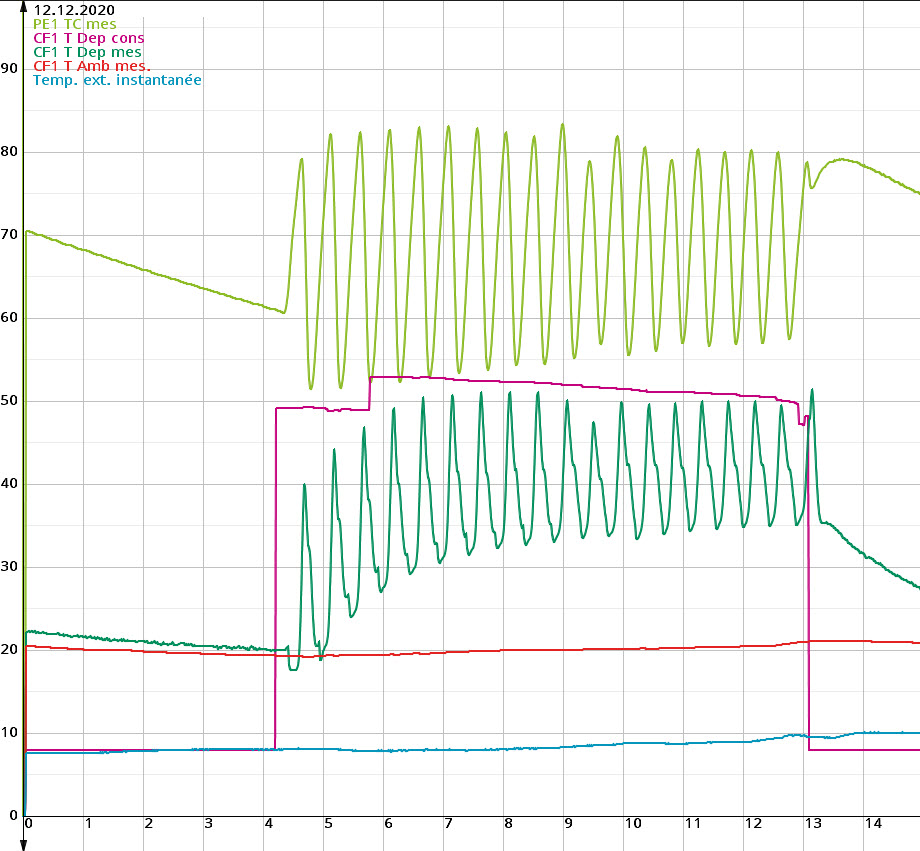
Task: Click the Y-axis label 30
Action: [x=9, y=567]
